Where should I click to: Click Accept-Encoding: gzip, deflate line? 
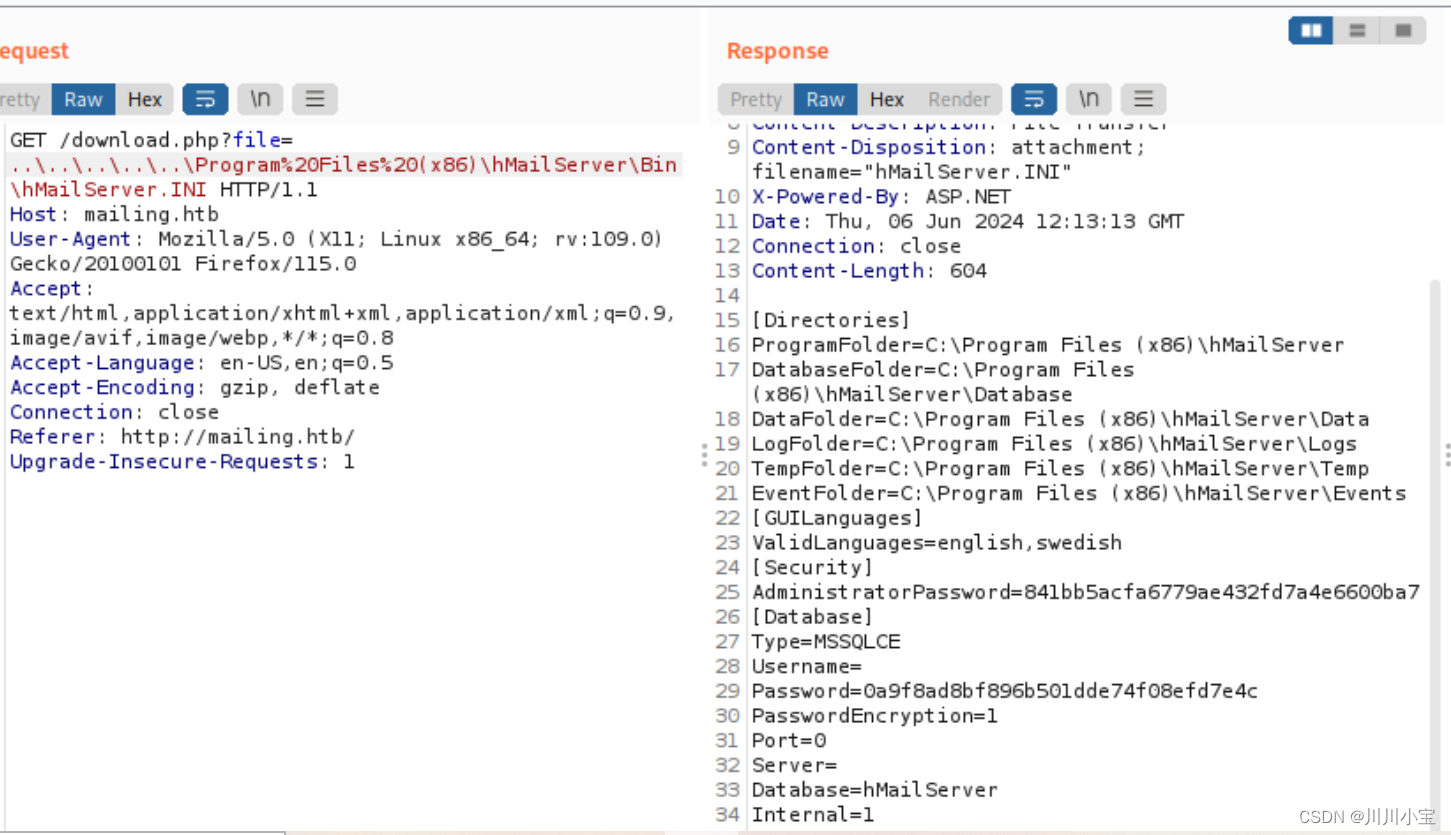coord(195,387)
